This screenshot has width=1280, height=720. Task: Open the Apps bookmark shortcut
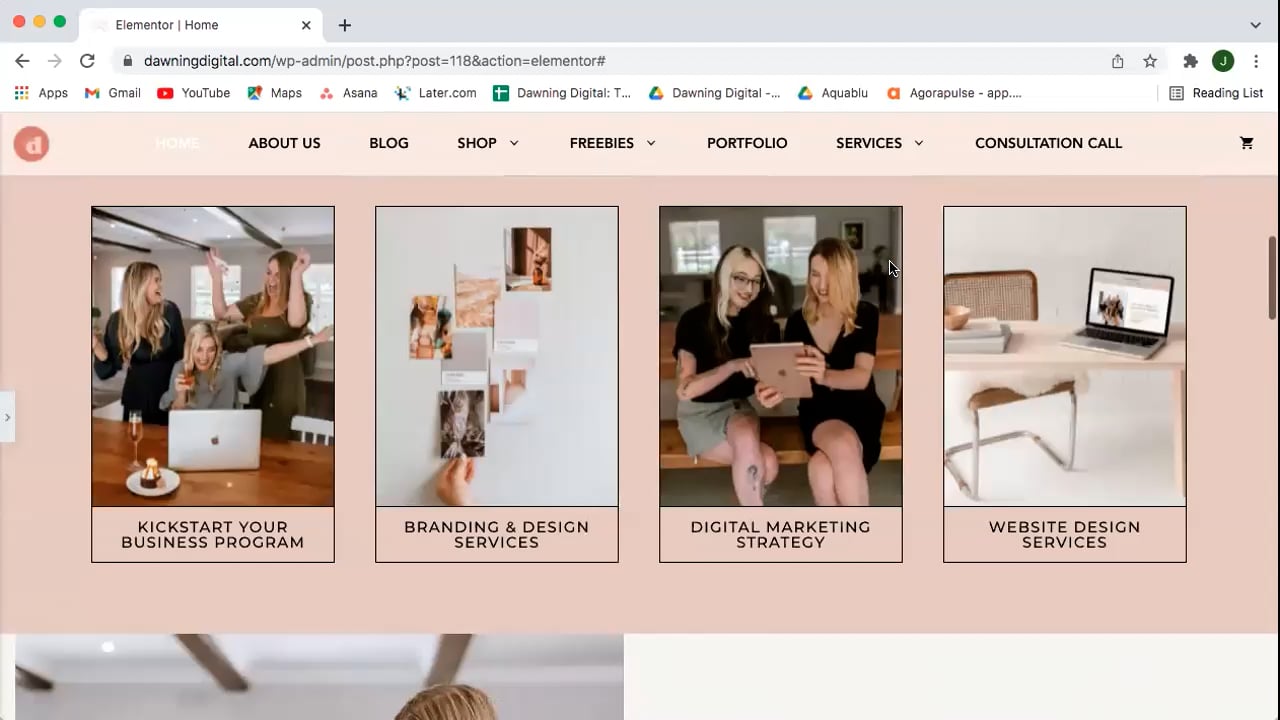coord(41,93)
